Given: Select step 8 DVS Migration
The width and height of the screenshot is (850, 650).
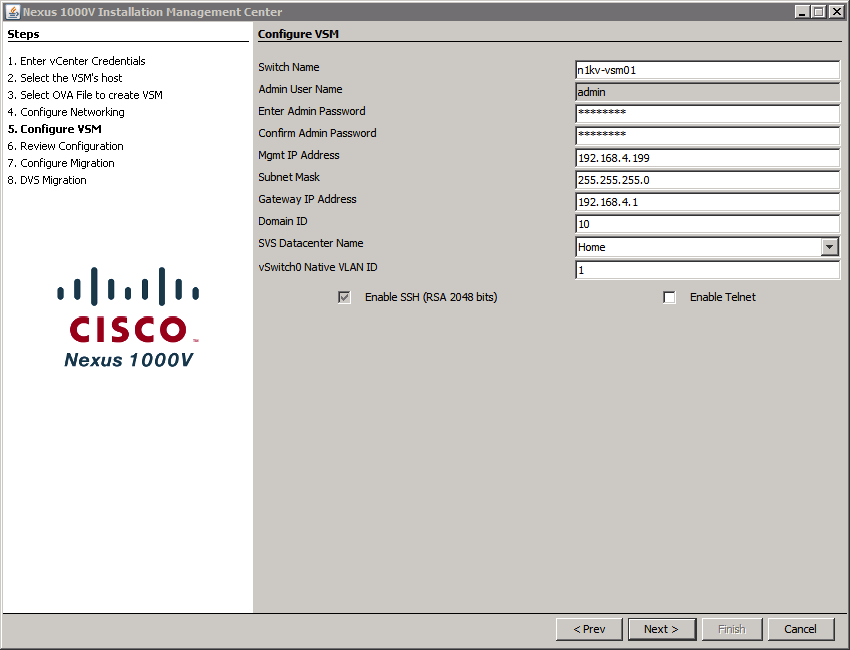Looking at the screenshot, I should (47, 180).
